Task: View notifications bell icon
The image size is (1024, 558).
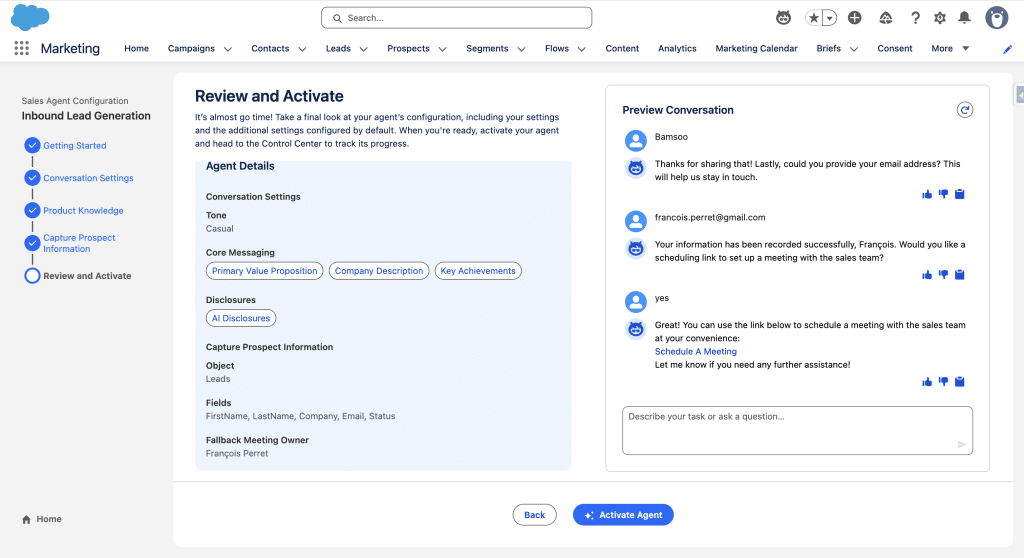Action: point(964,18)
